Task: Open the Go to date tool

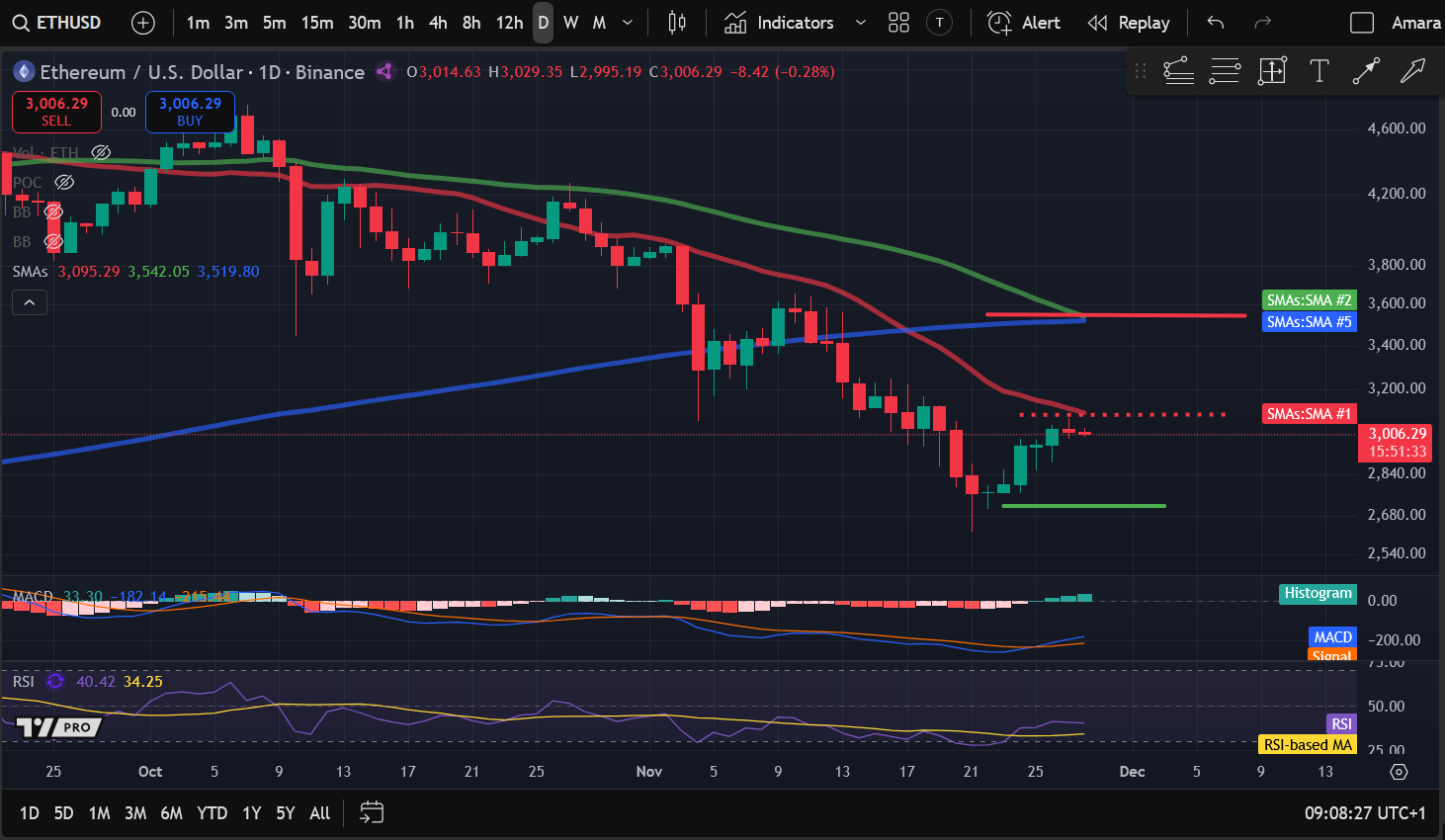Action: coord(371,812)
